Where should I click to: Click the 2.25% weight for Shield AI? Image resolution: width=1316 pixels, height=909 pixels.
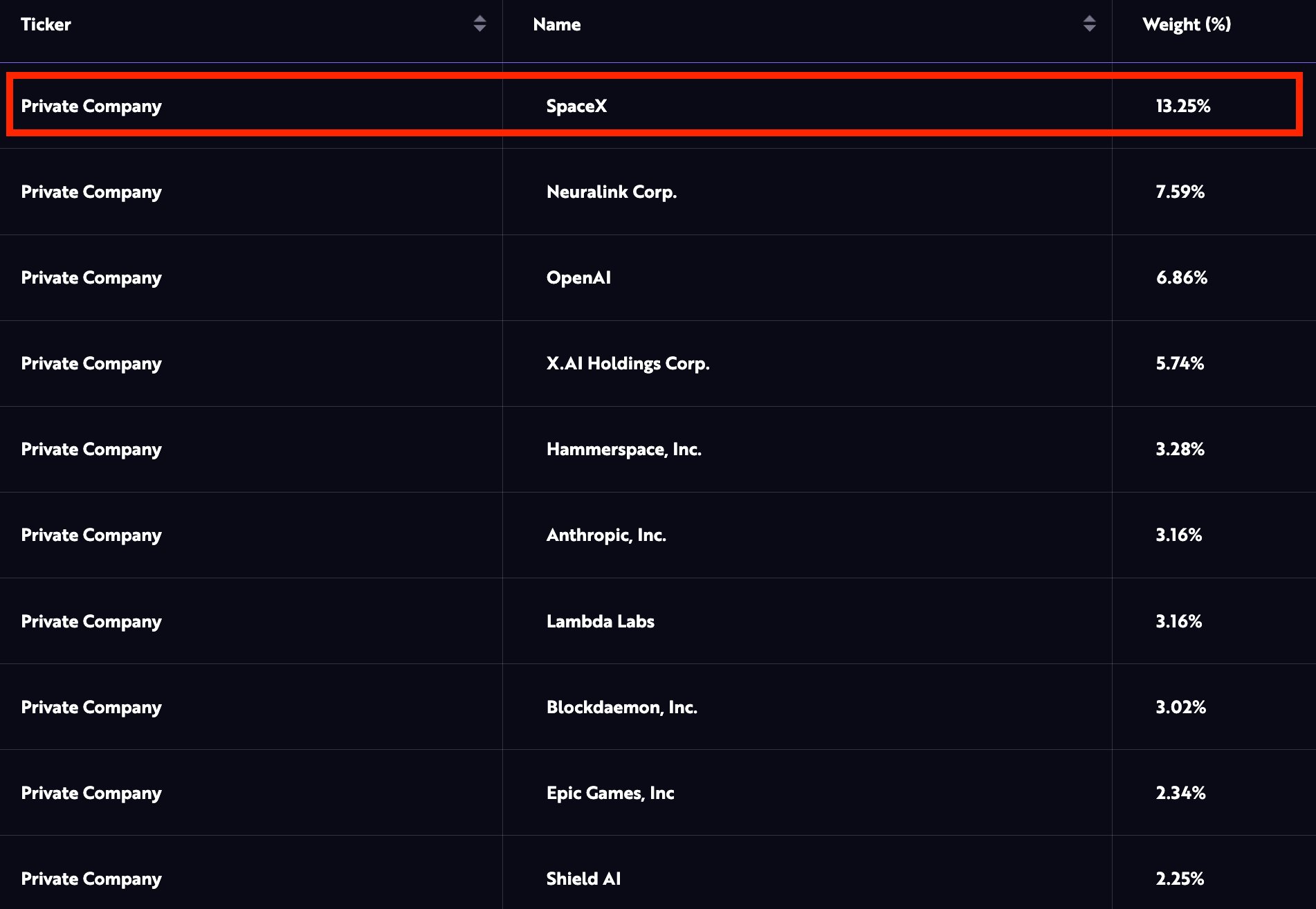pos(1180,879)
